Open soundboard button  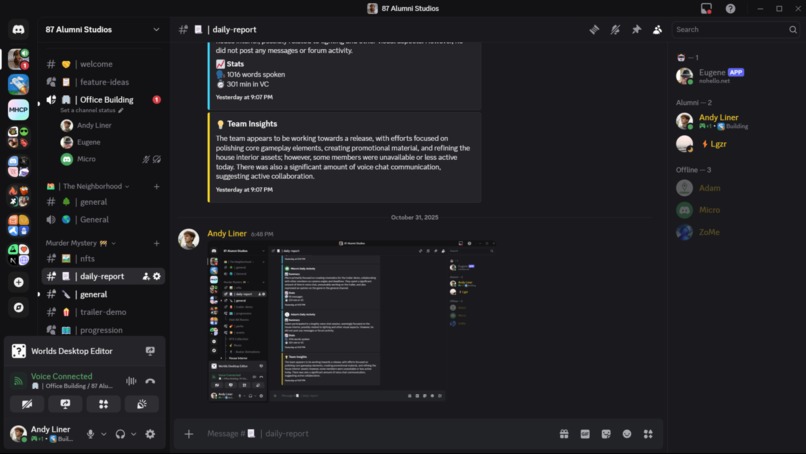tap(142, 404)
